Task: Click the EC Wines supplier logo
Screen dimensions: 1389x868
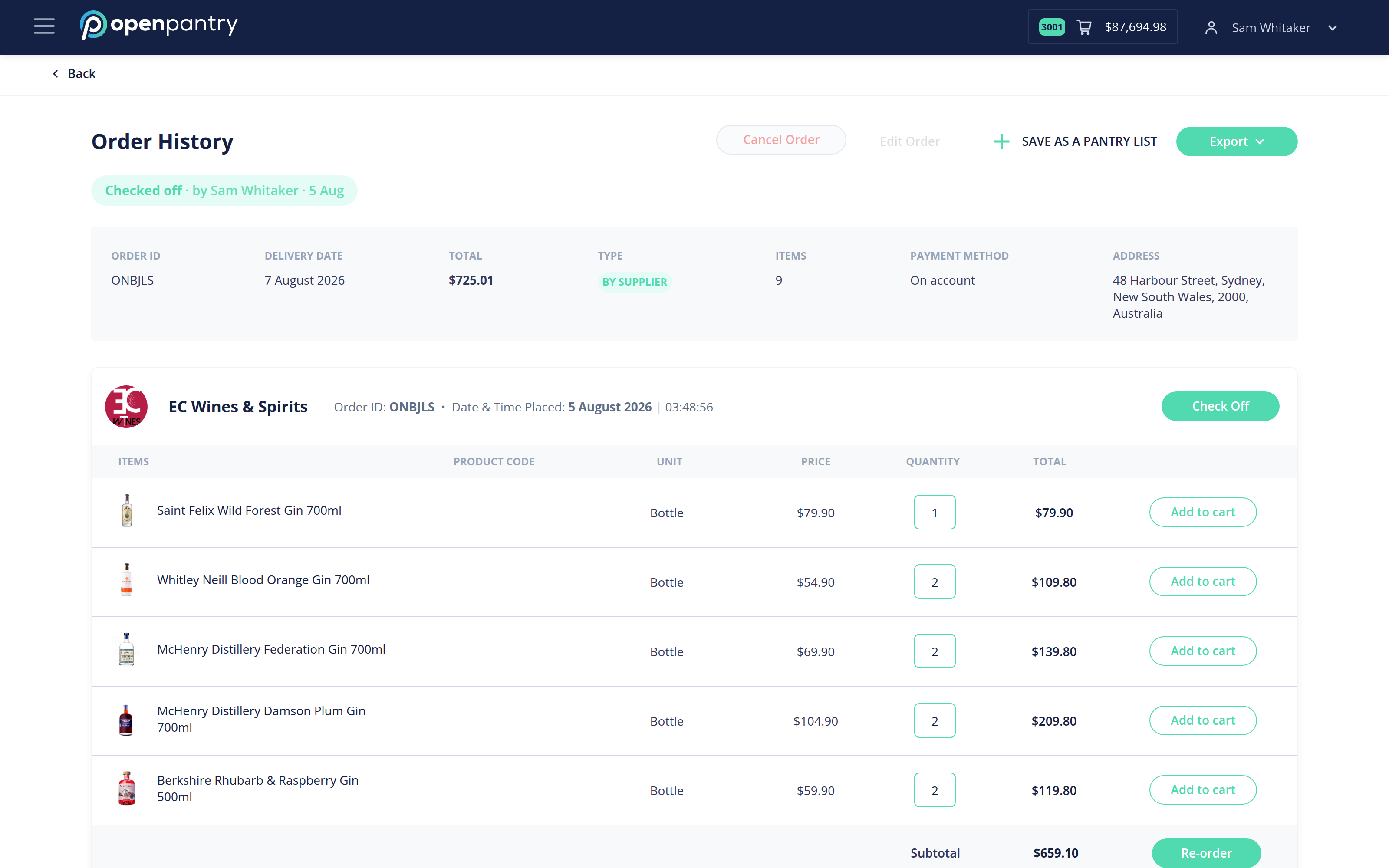Action: (126, 407)
